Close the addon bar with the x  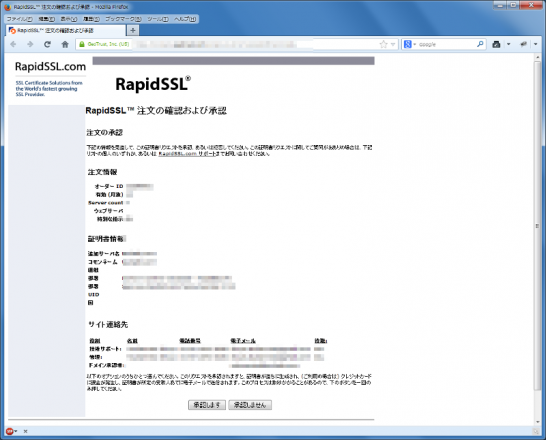pos(25,431)
